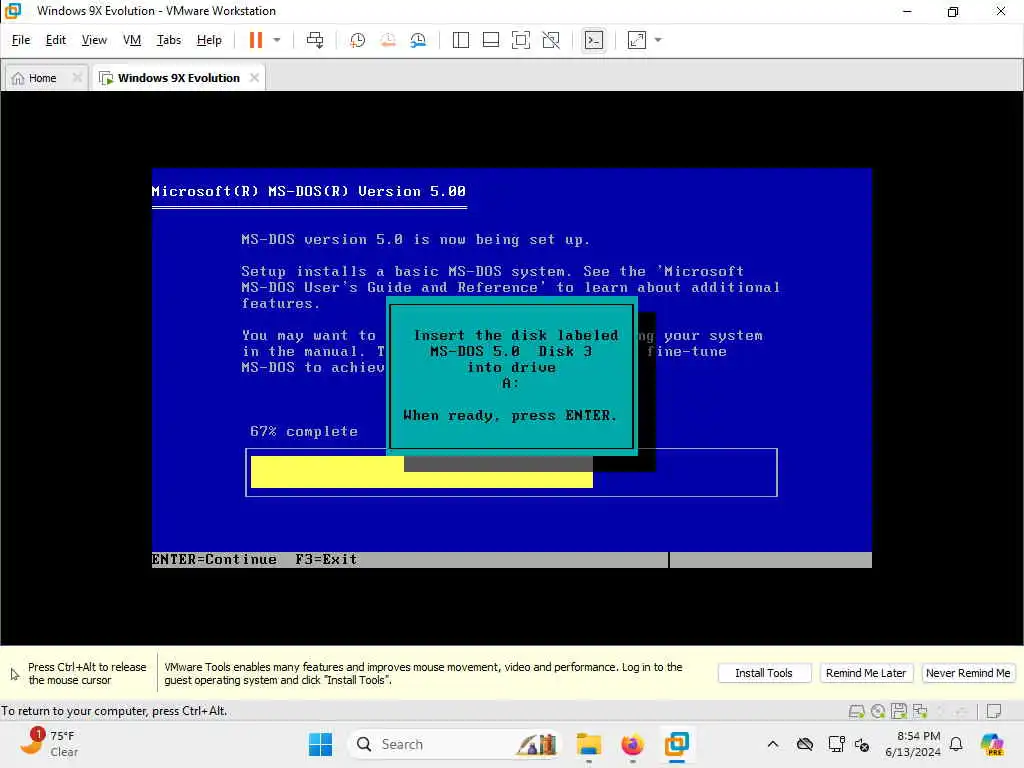Toggle the library sidebar panel
This screenshot has height=768, width=1024.
click(x=460, y=40)
